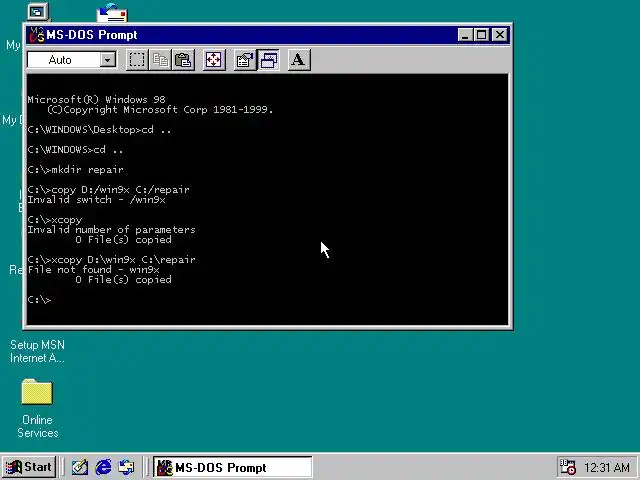
Task: Open the Start menu
Action: (x=29, y=467)
